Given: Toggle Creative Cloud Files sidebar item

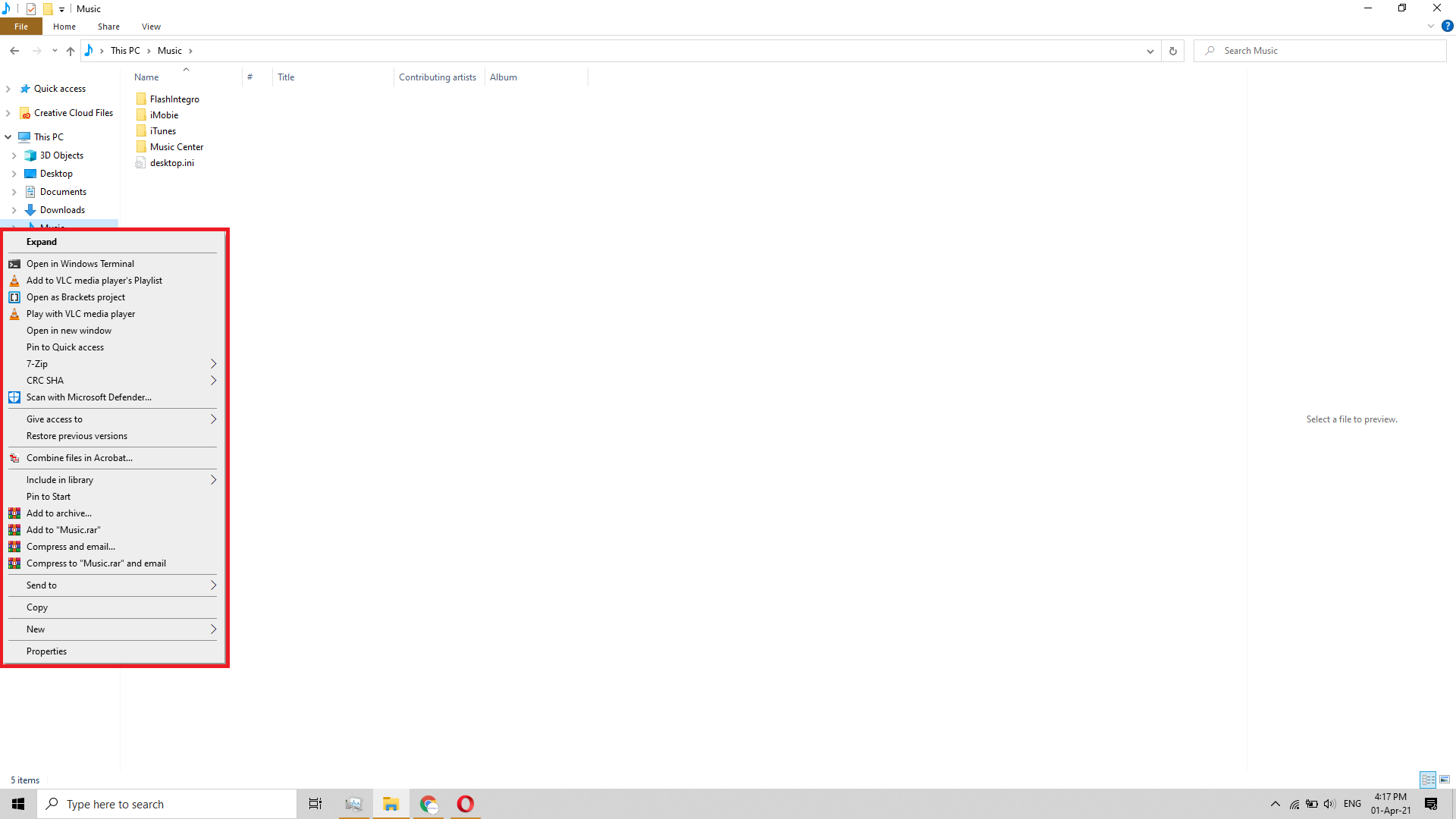Looking at the screenshot, I should 8,113.
